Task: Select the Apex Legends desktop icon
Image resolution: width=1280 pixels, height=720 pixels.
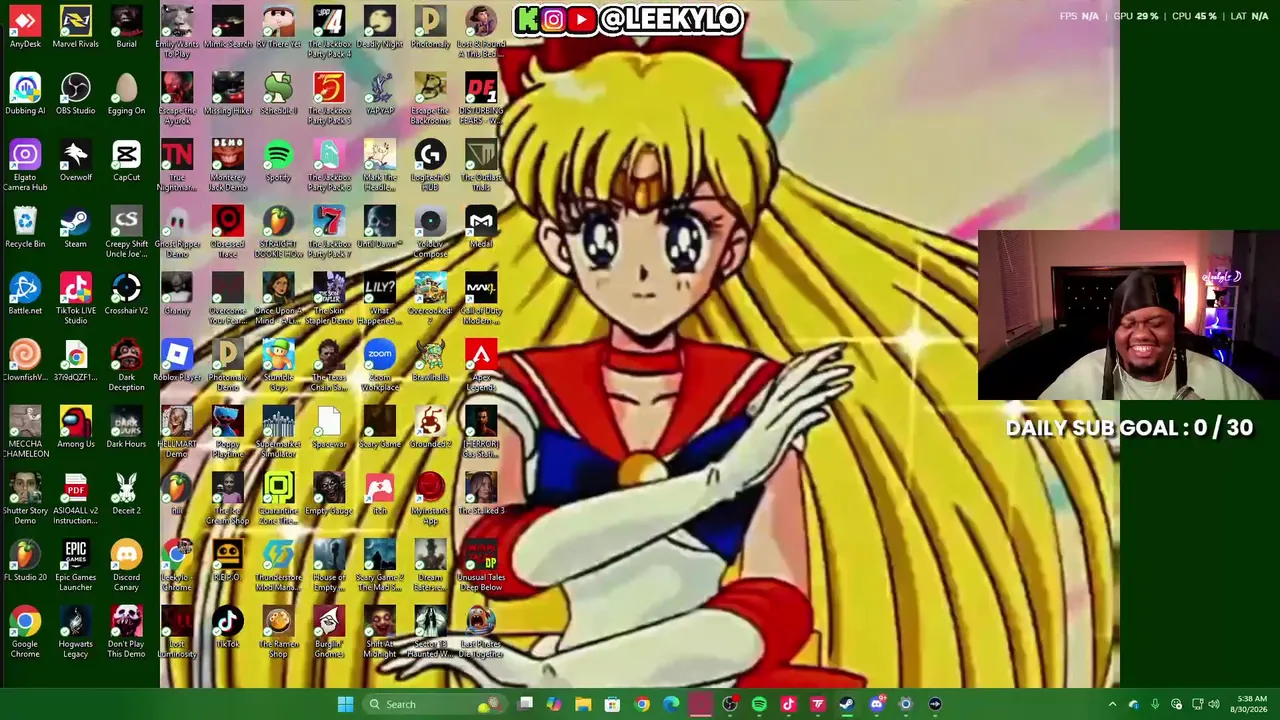Action: 481,365
